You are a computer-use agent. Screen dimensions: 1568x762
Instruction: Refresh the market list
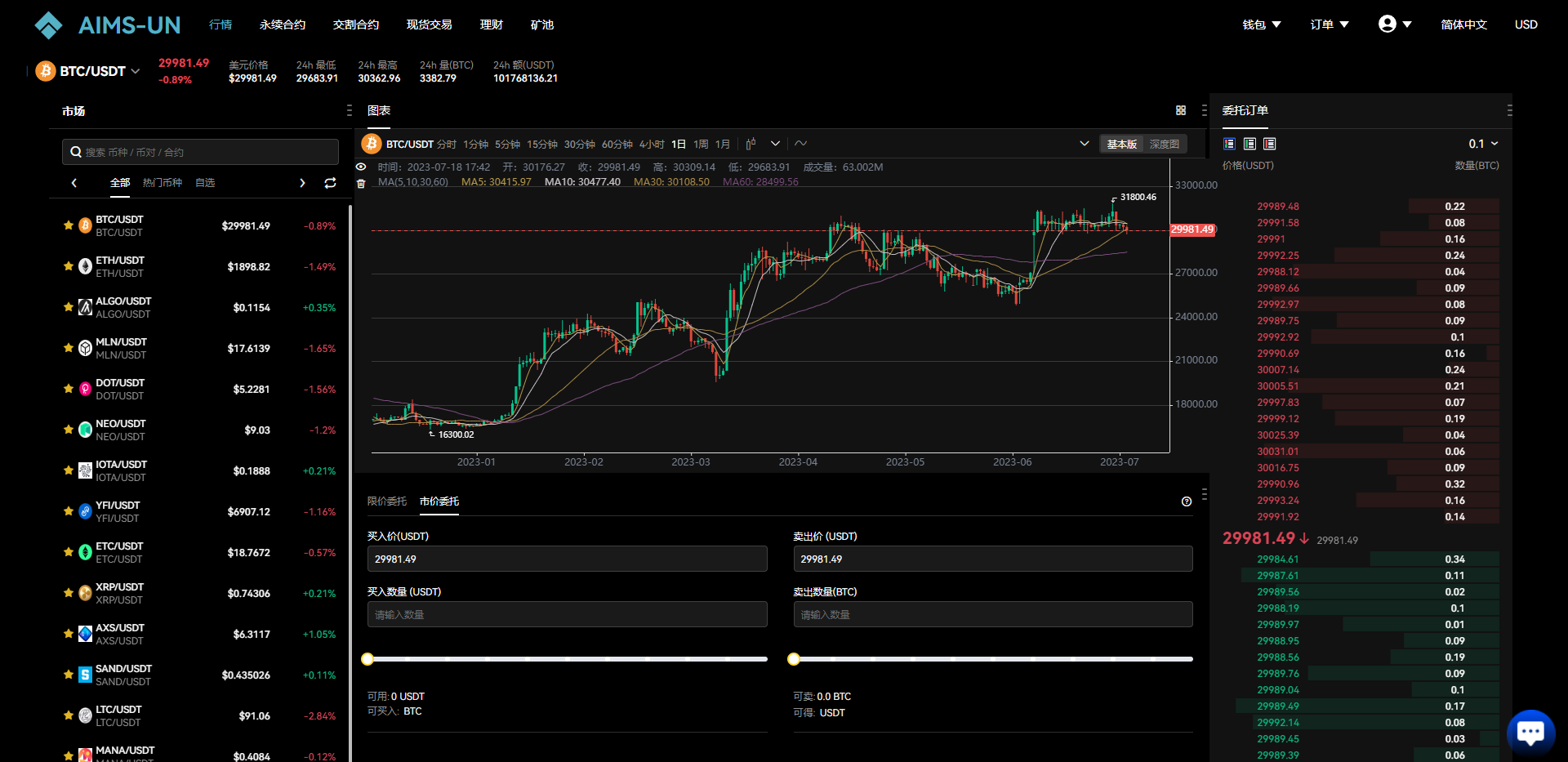330,183
